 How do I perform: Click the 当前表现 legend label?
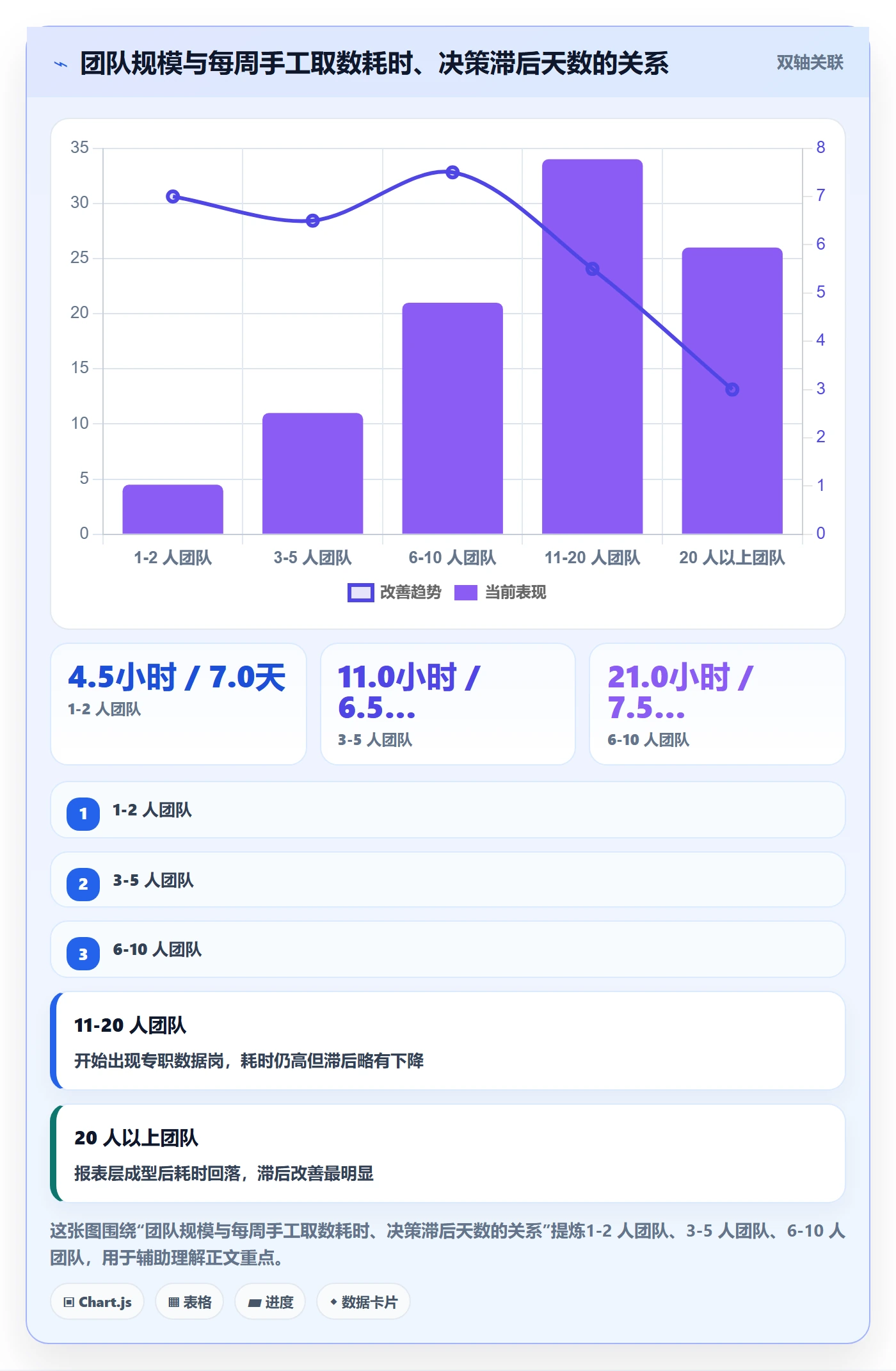(515, 592)
